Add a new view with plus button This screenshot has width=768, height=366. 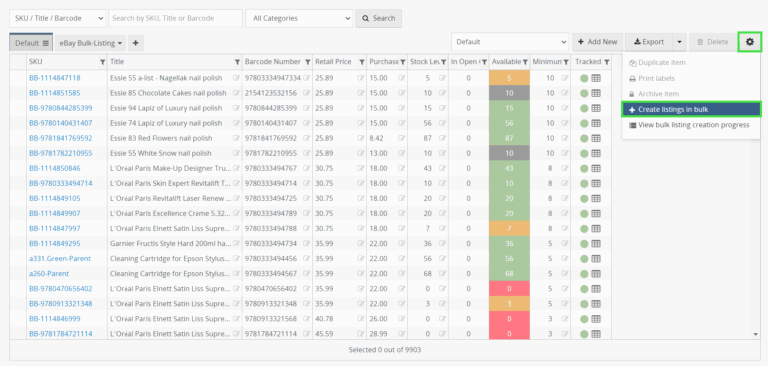click(x=136, y=43)
